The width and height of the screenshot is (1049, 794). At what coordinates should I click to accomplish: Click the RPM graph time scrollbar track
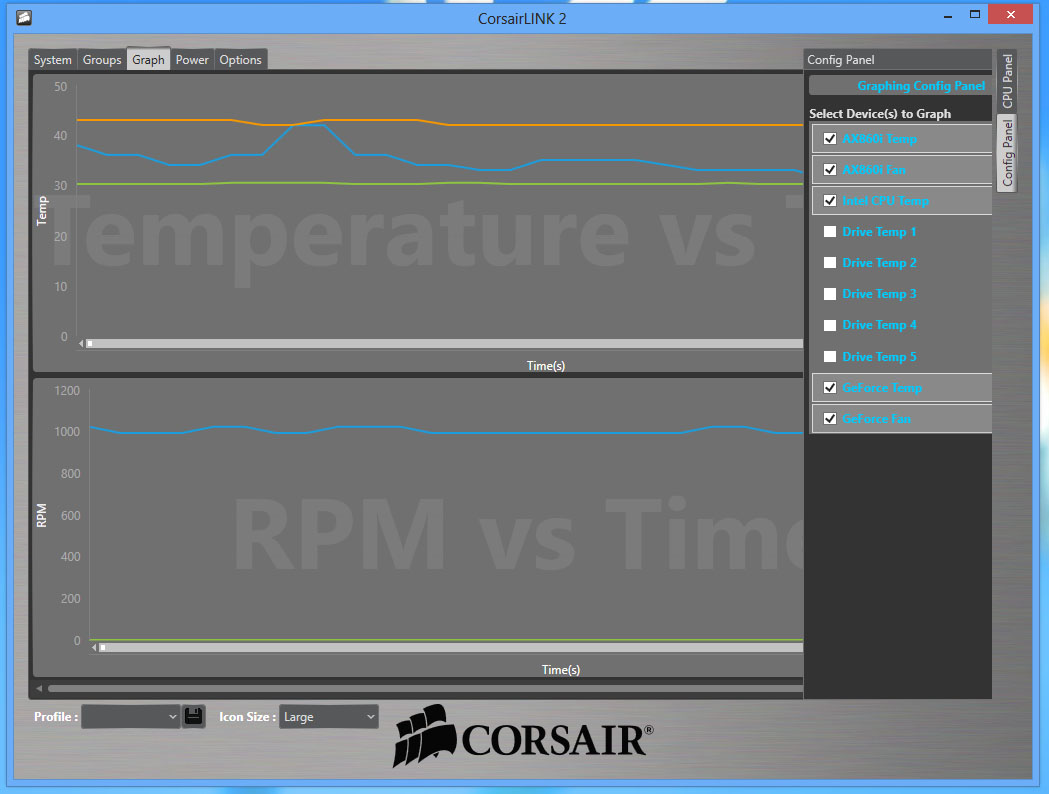pos(451,648)
